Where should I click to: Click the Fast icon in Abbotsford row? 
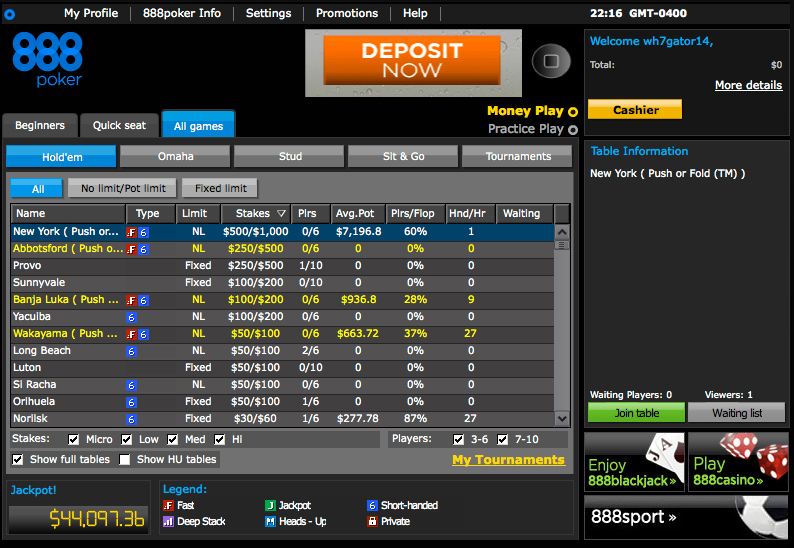(x=131, y=249)
